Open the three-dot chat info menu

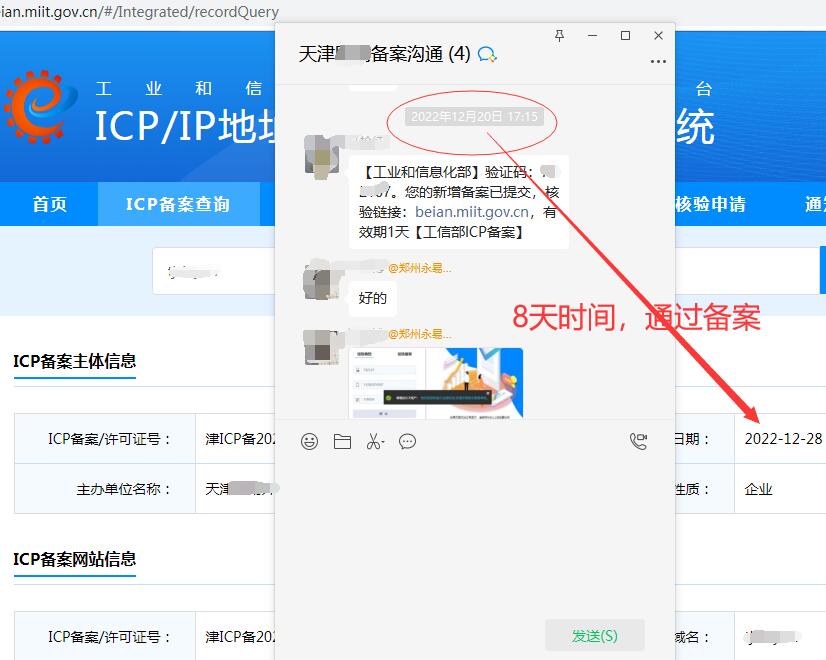coord(657,61)
